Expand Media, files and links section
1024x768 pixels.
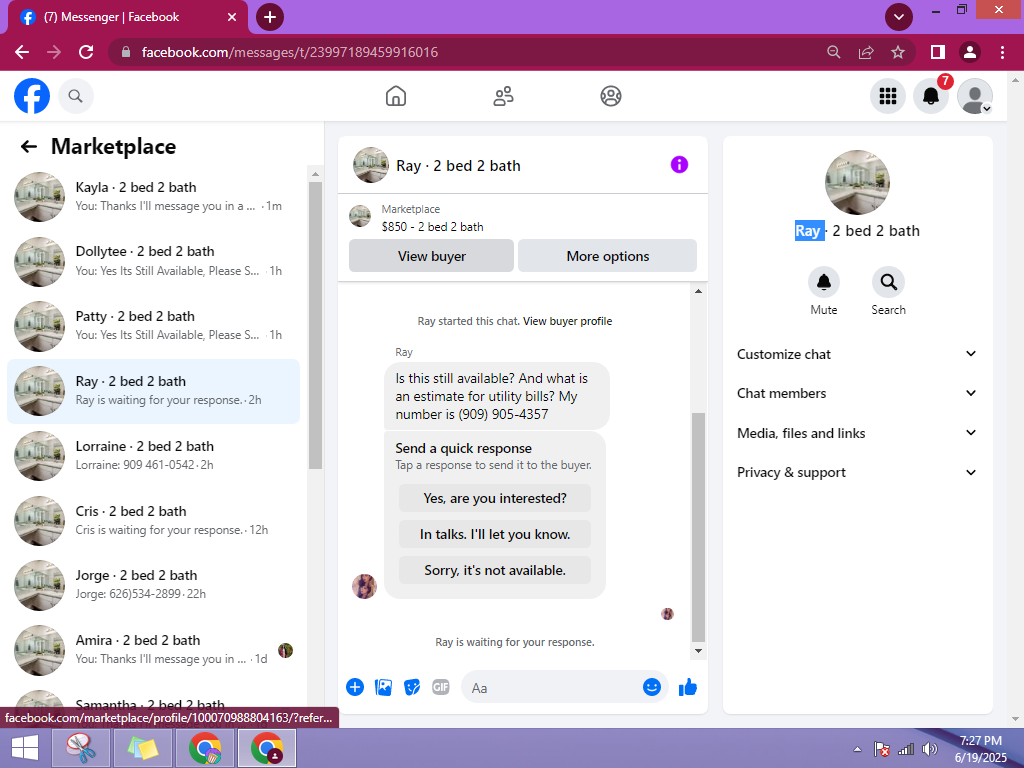pos(857,433)
